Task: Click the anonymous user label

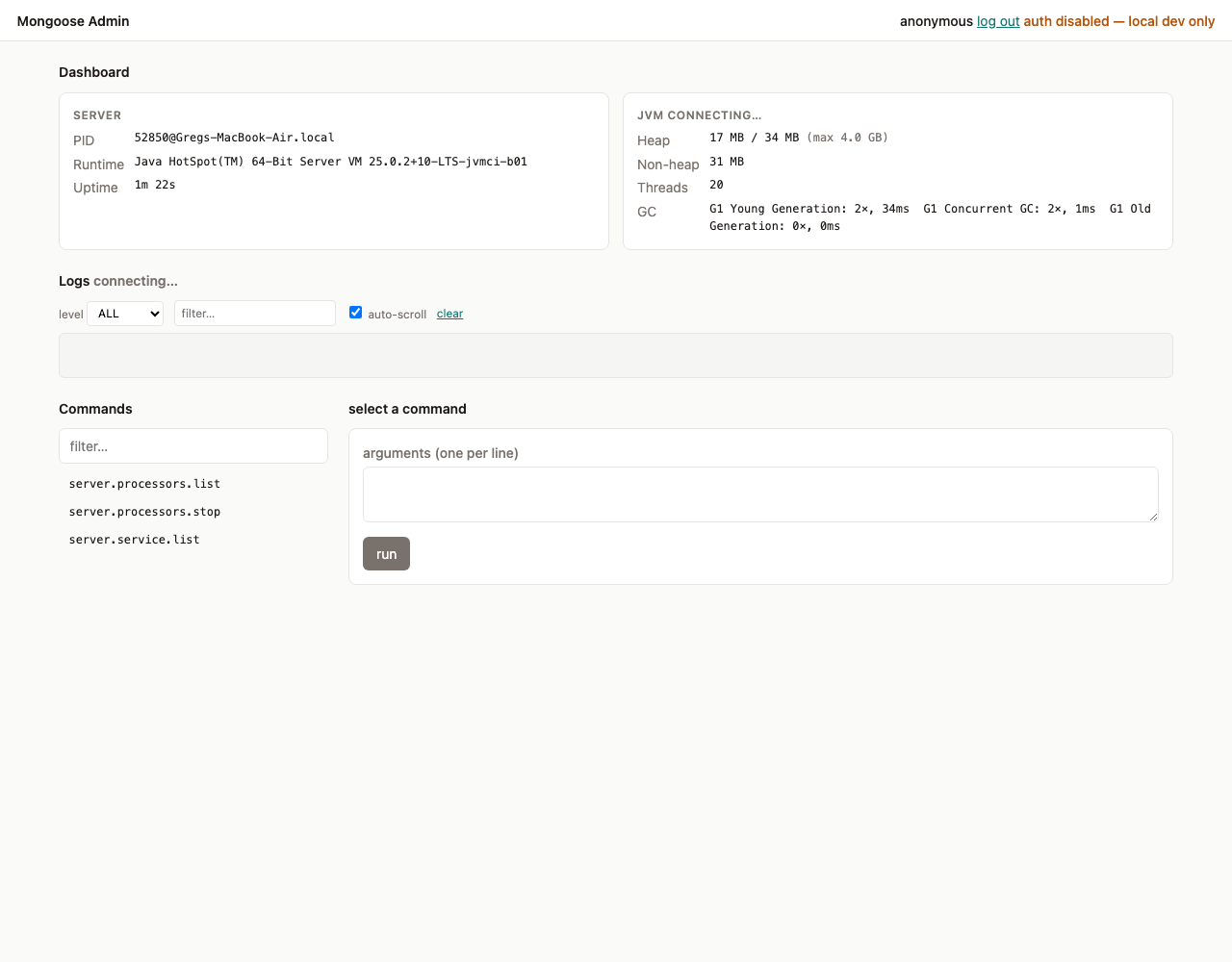Action: [x=937, y=21]
